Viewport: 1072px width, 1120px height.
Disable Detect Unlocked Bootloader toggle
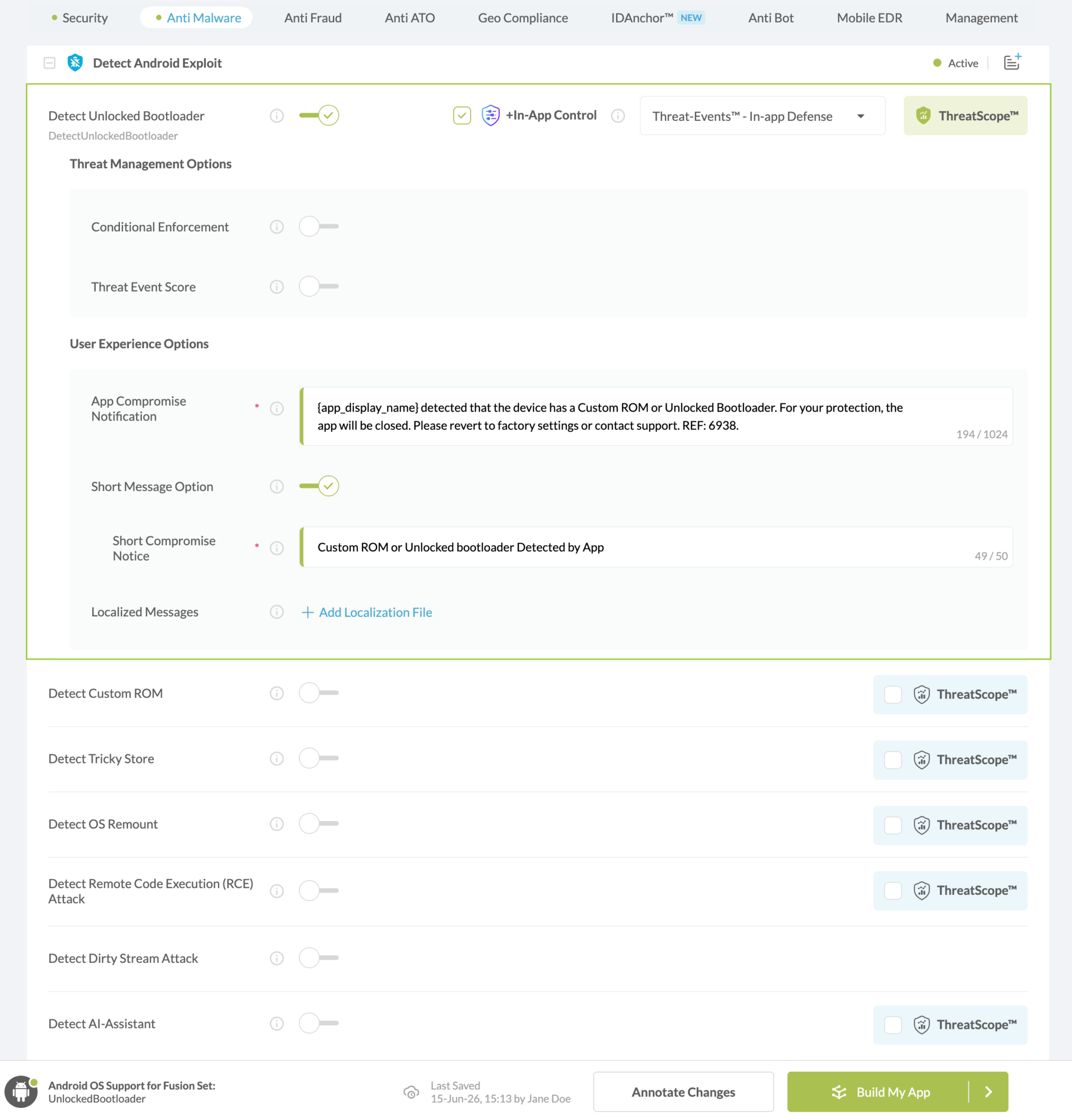(x=319, y=115)
